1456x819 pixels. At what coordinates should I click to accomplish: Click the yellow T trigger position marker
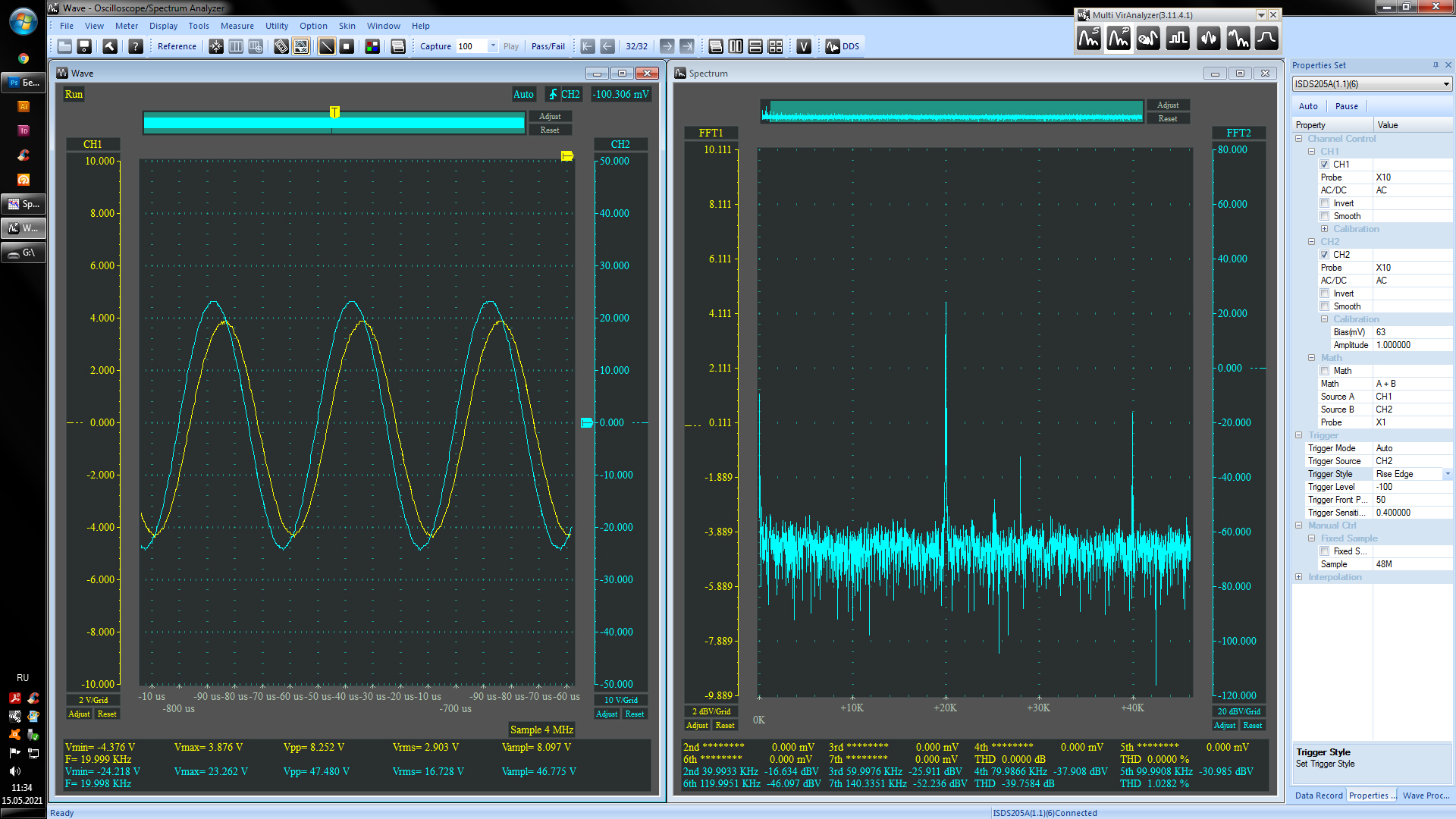point(334,112)
